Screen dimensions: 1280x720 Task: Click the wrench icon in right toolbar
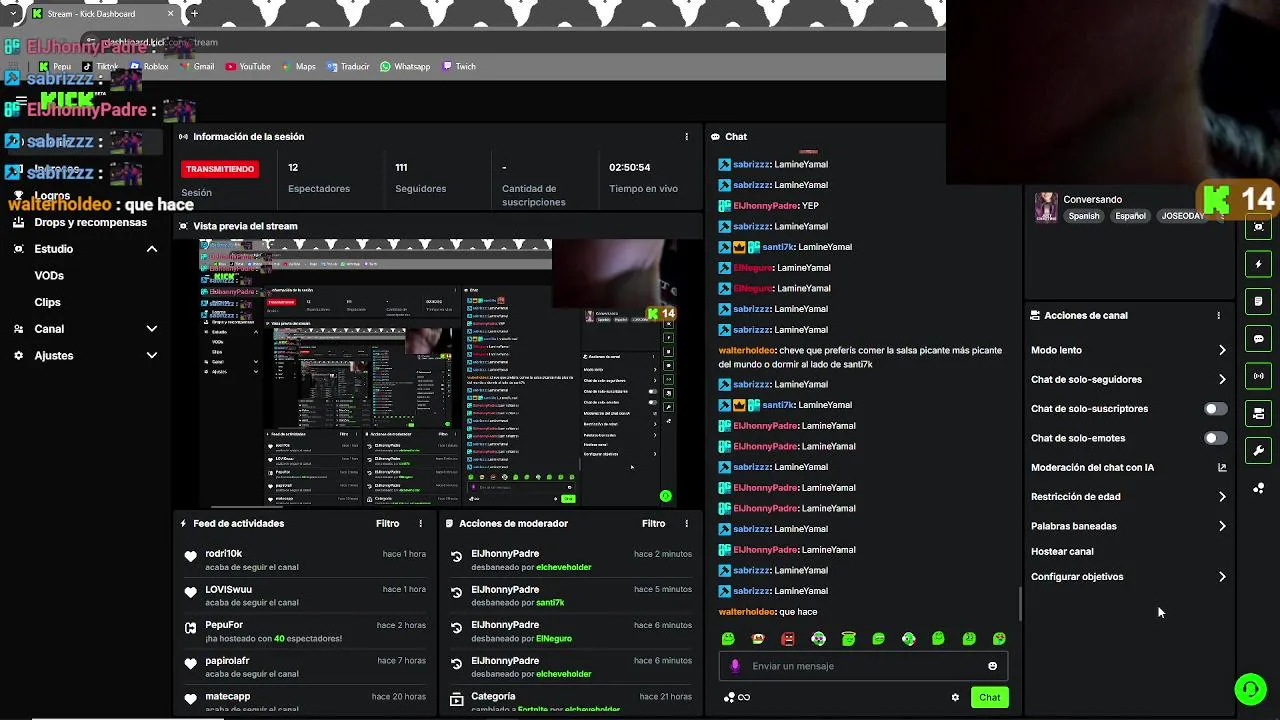click(x=1259, y=450)
